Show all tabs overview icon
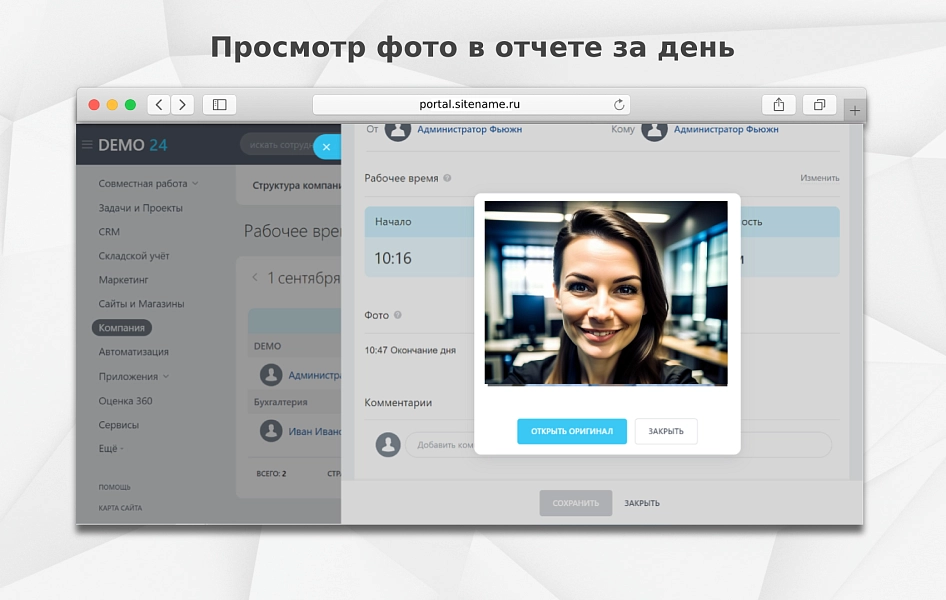946x600 pixels. pos(819,105)
